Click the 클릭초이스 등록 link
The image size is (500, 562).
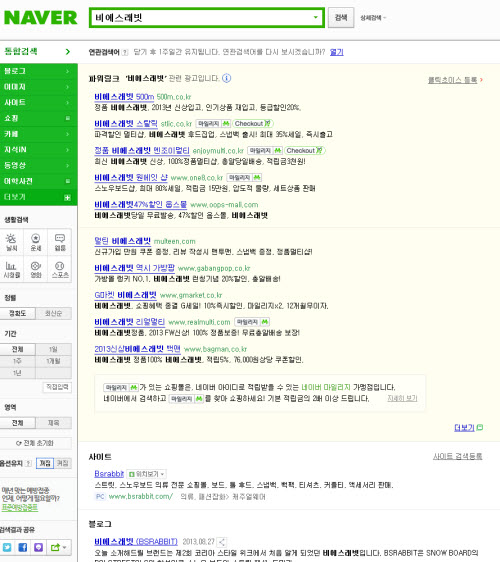[x=453, y=80]
